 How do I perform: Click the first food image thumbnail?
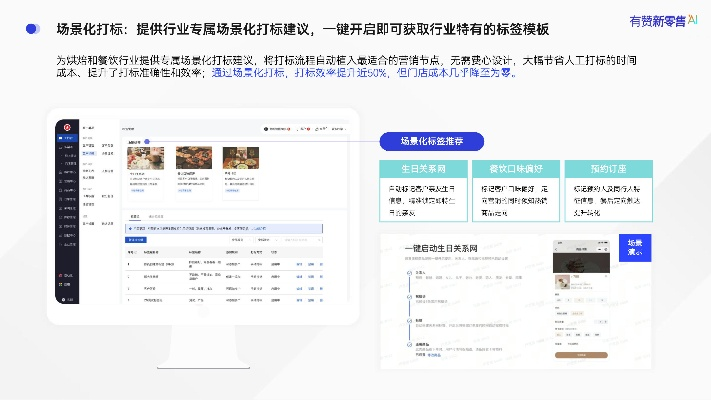(x=142, y=157)
